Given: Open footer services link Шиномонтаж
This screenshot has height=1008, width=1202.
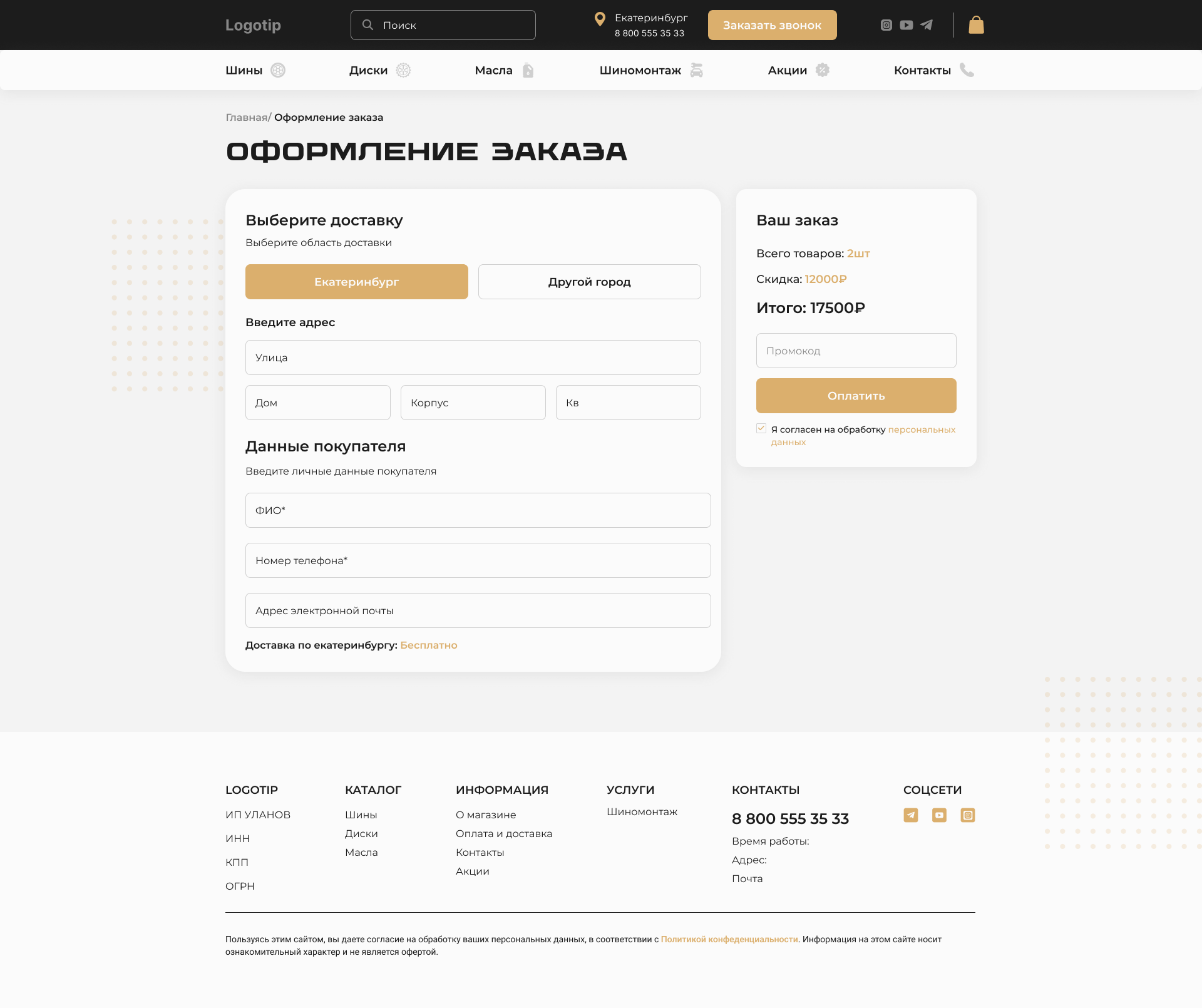Looking at the screenshot, I should 642,811.
